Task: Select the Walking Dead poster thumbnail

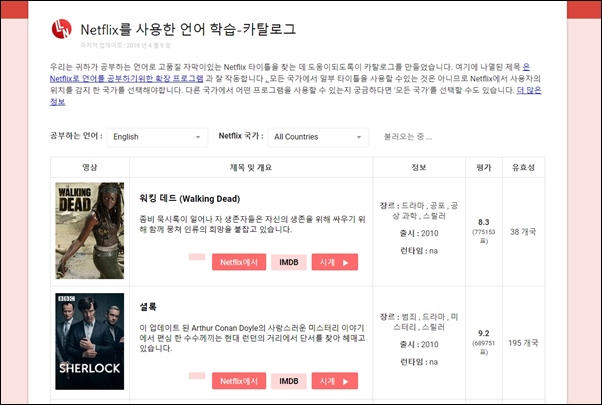Action: pos(90,230)
